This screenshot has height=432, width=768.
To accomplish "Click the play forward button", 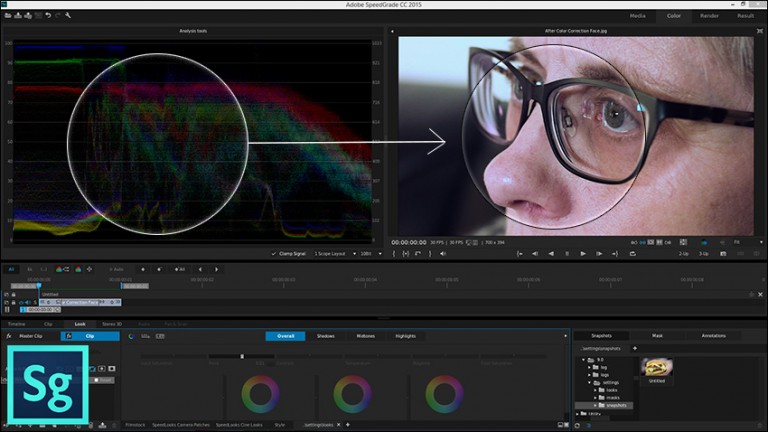I will pyautogui.click(x=583, y=254).
